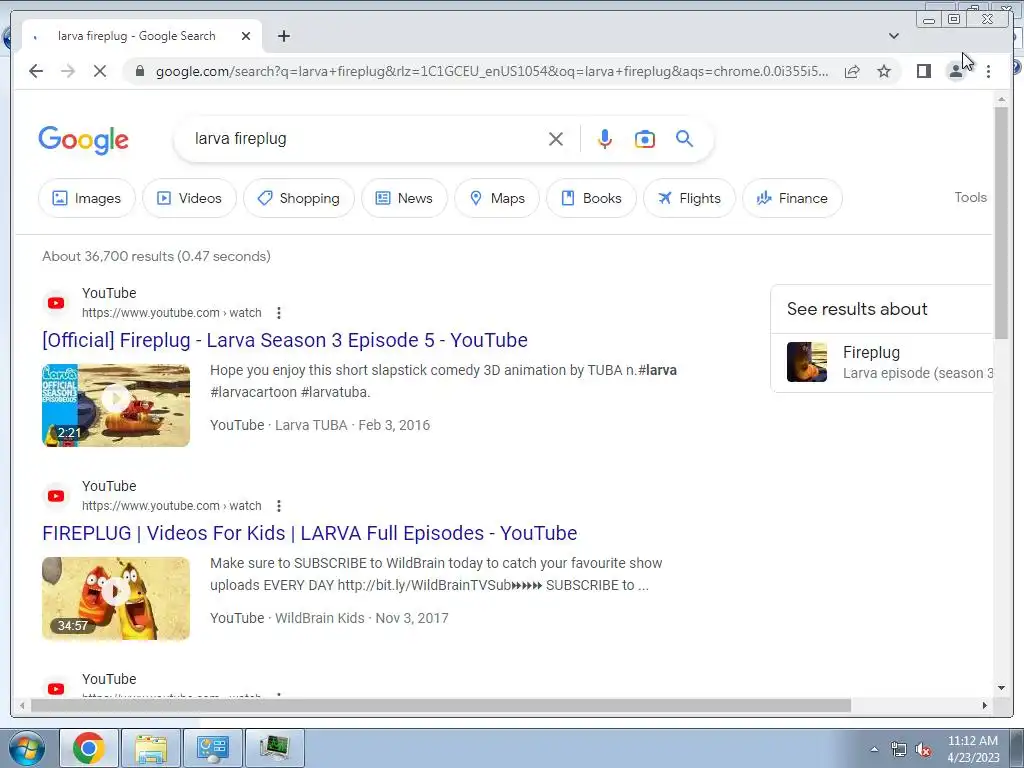Open the Windows Start menu
Screen dimensions: 1024x768
click(x=26, y=748)
